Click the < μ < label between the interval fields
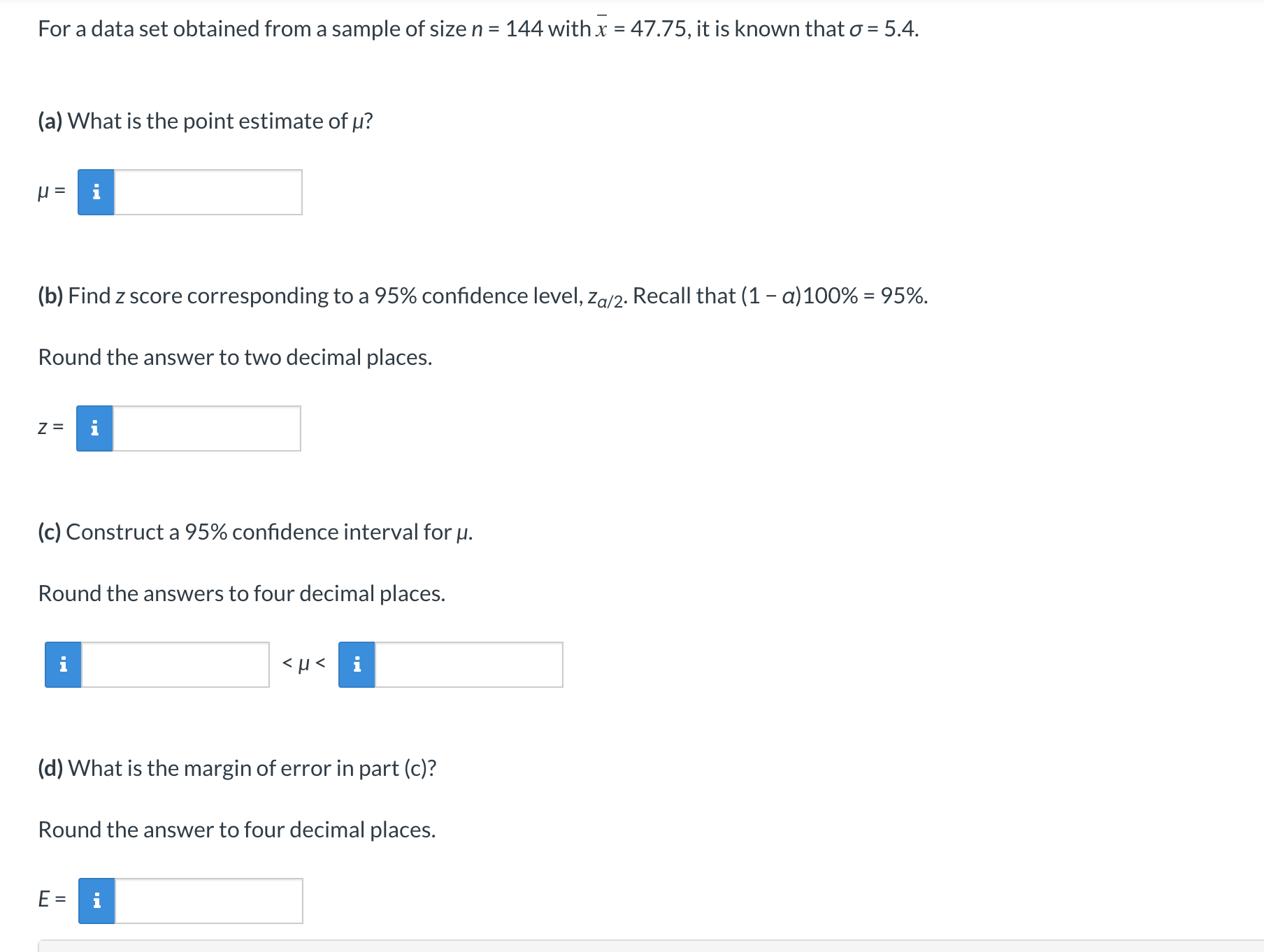The height and width of the screenshot is (952, 1264). [303, 663]
